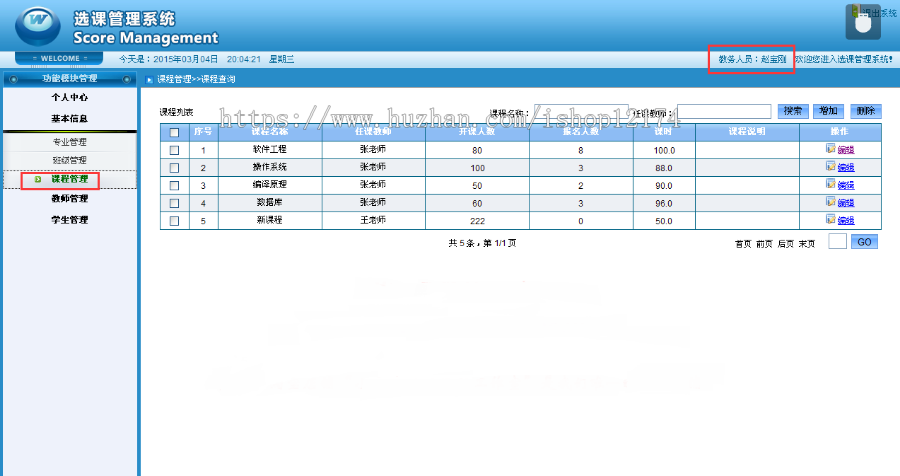
Task: Click 编辑 link in 软件工程 row
Action: [x=846, y=150]
